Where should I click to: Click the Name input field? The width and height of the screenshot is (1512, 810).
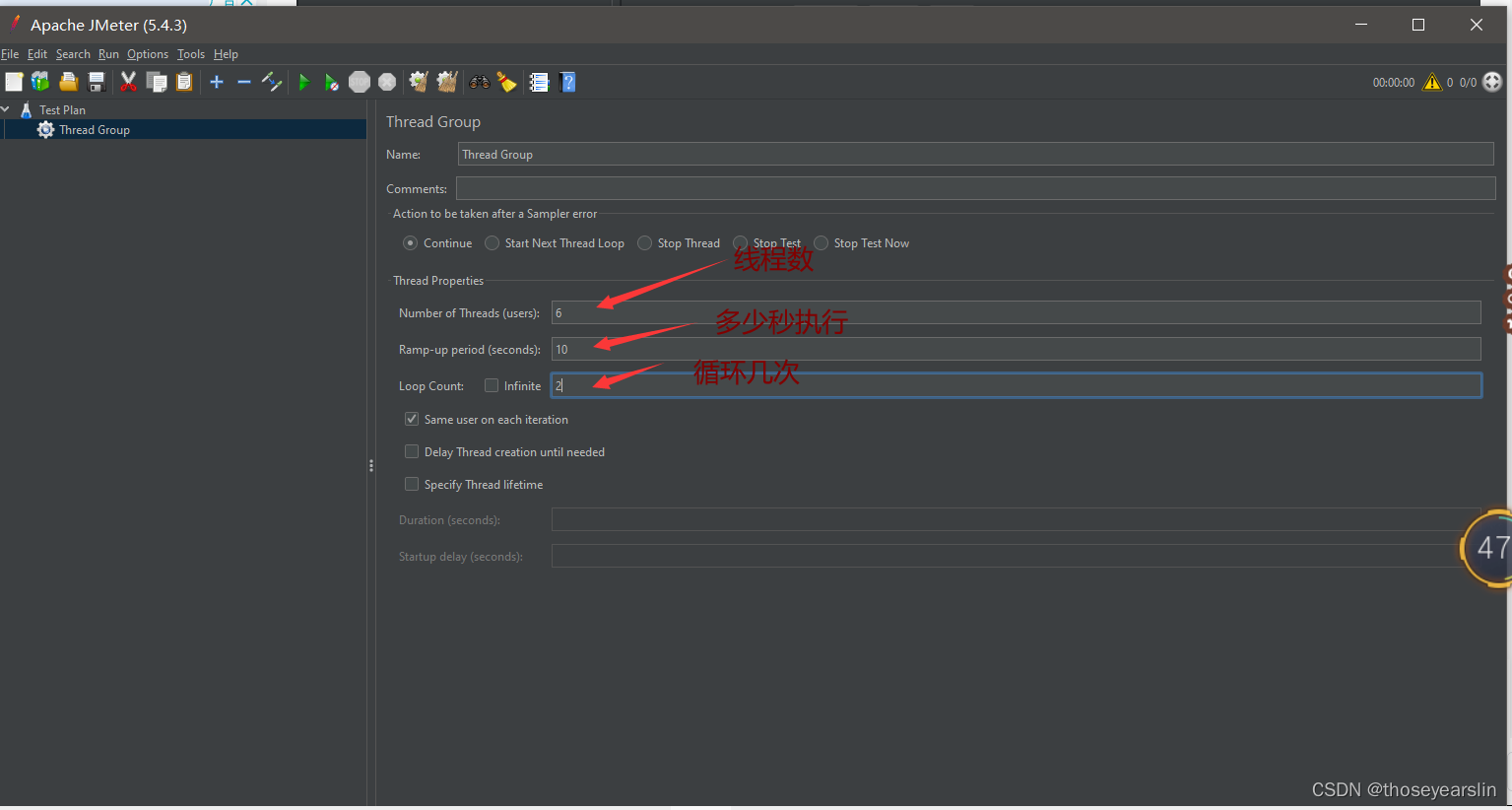point(975,154)
